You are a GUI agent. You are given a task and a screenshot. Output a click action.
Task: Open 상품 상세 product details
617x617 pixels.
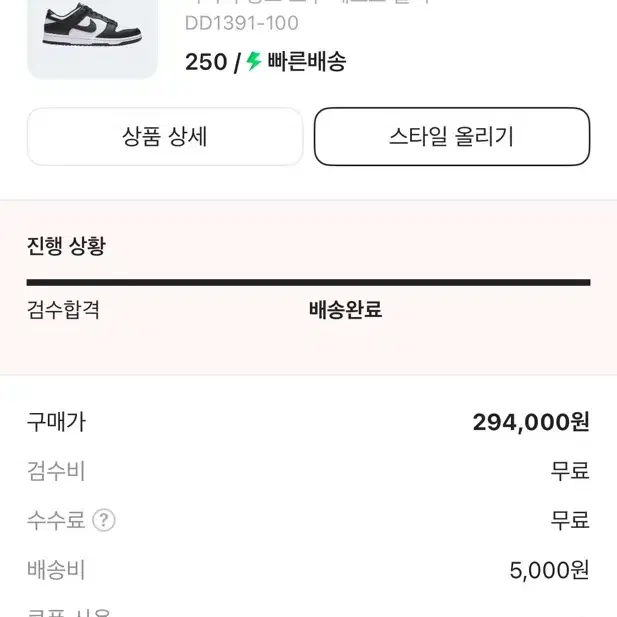pos(165,137)
